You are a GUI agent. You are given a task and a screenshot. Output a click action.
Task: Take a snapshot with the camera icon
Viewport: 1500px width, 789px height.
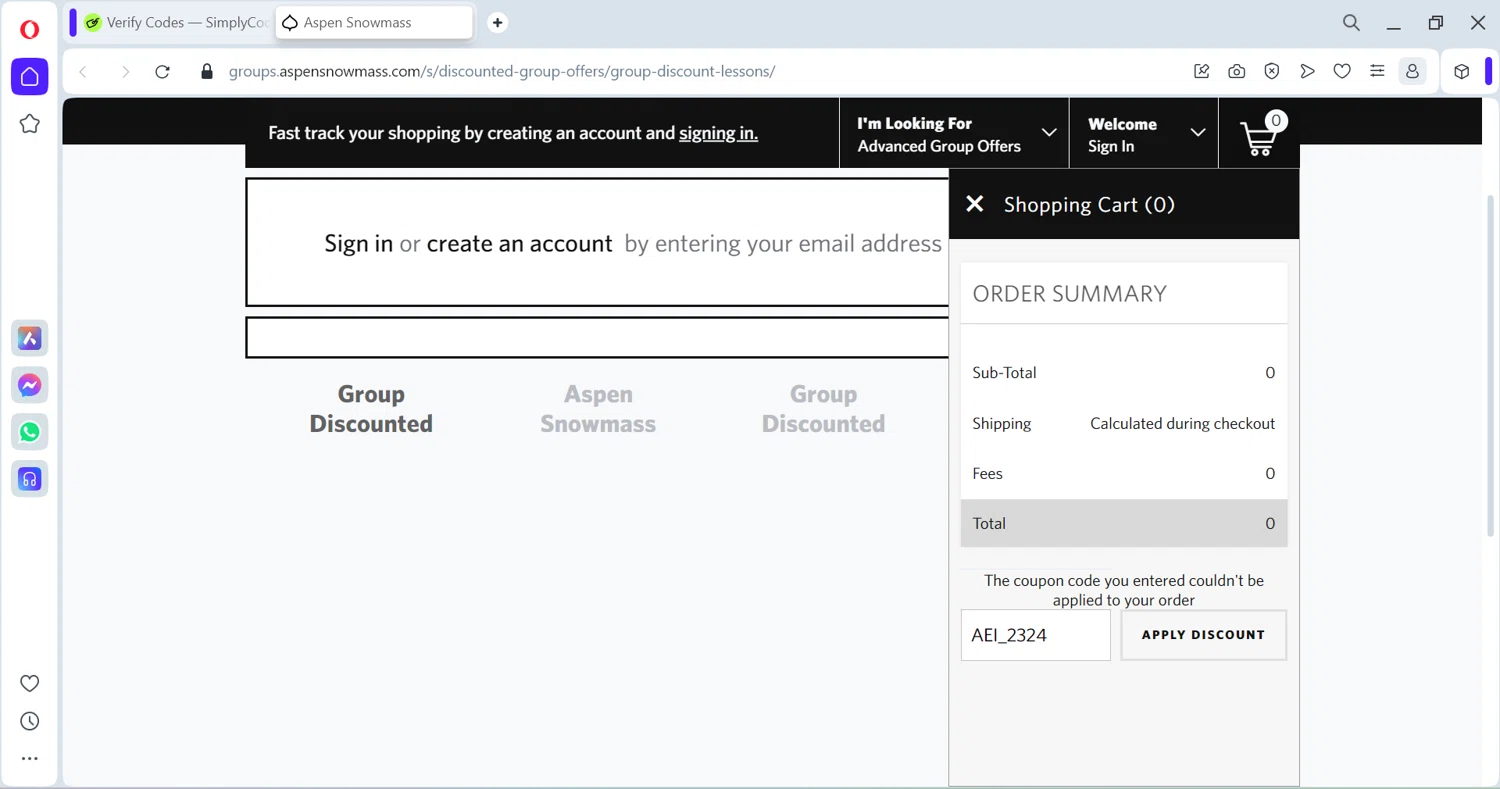(x=1237, y=72)
